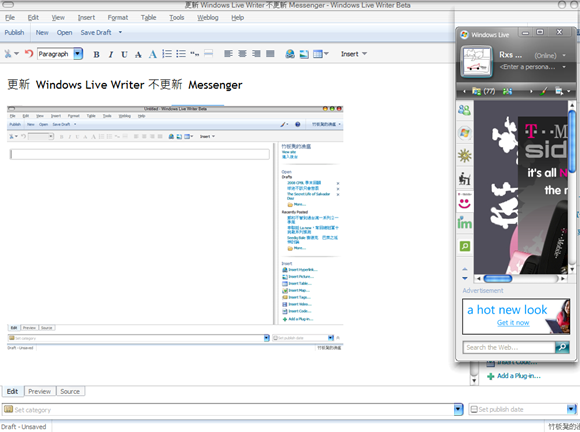Screen dimensions: 580x432
Task: Open the font color tool
Action: 152,54
